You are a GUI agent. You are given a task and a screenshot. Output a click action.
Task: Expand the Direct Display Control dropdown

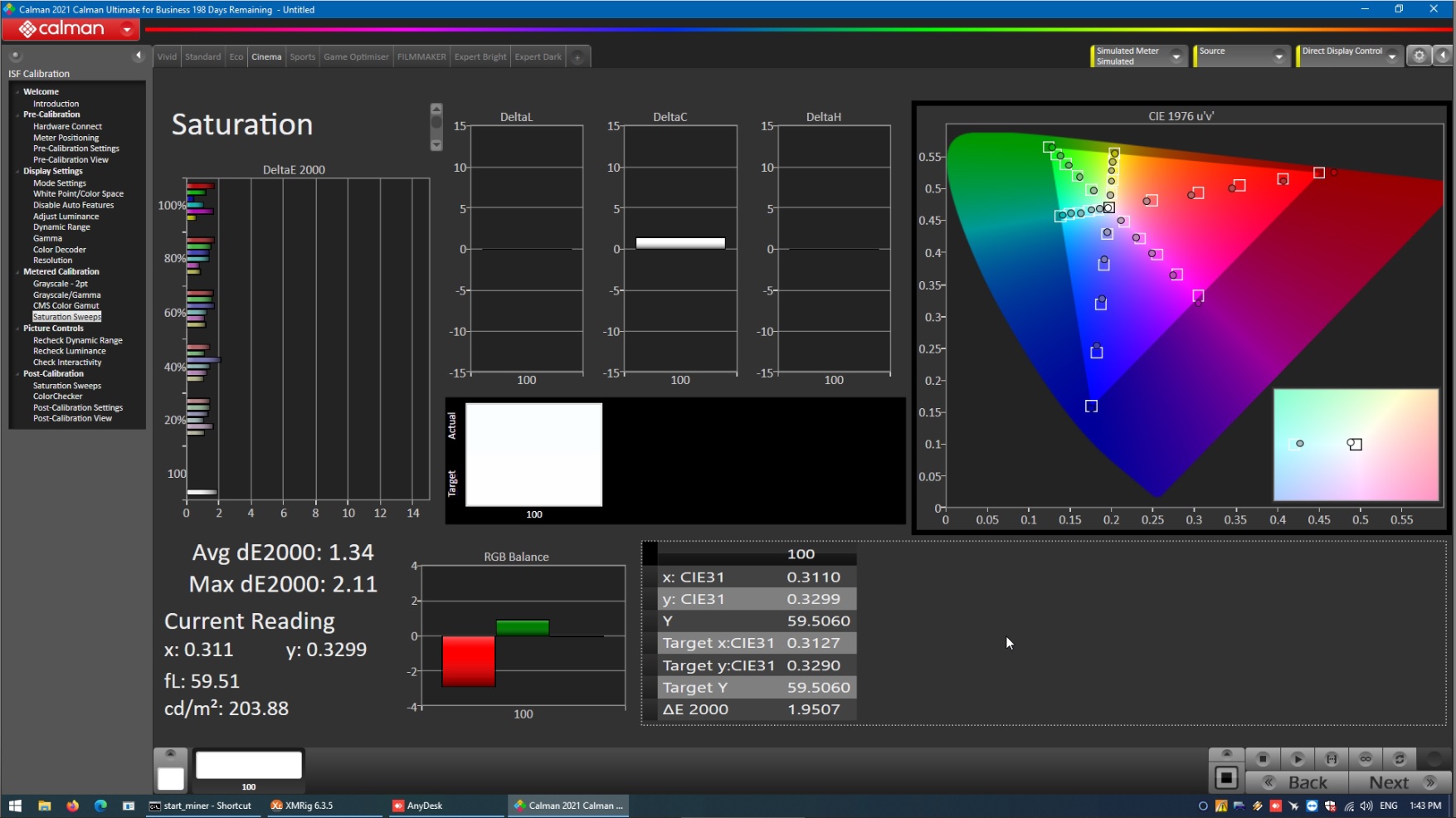point(1392,56)
